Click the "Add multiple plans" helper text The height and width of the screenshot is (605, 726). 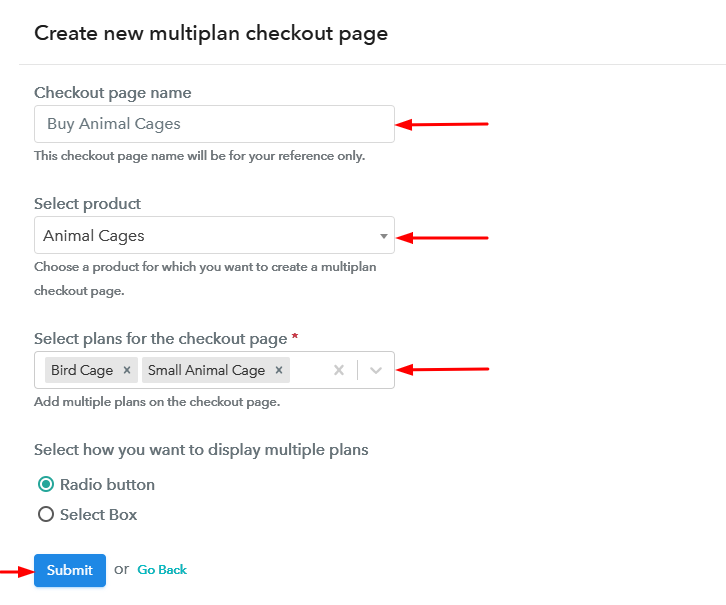pyautogui.click(x=156, y=402)
